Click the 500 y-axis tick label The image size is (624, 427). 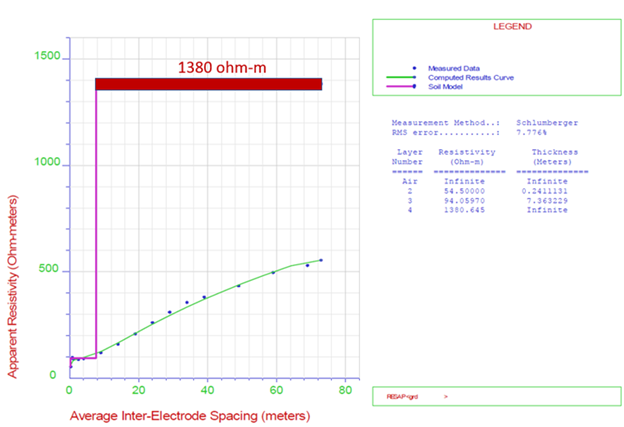point(49,269)
